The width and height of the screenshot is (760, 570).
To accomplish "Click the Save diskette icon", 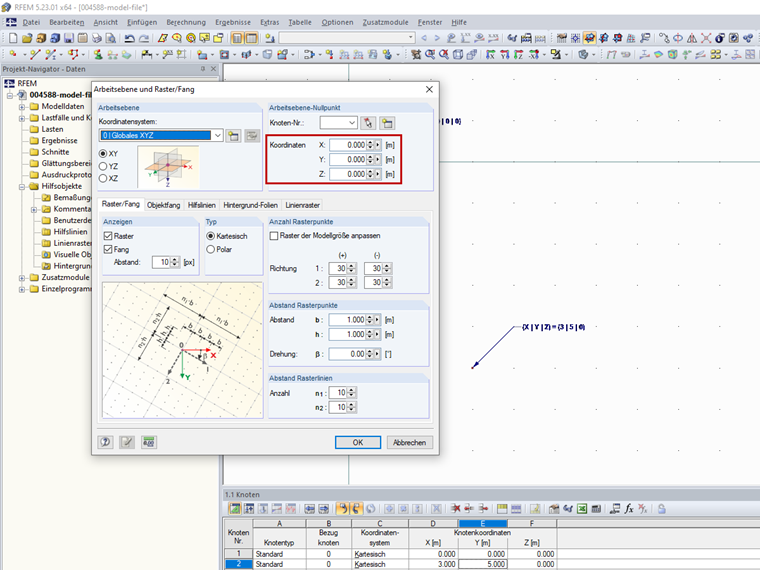I will click(69, 38).
